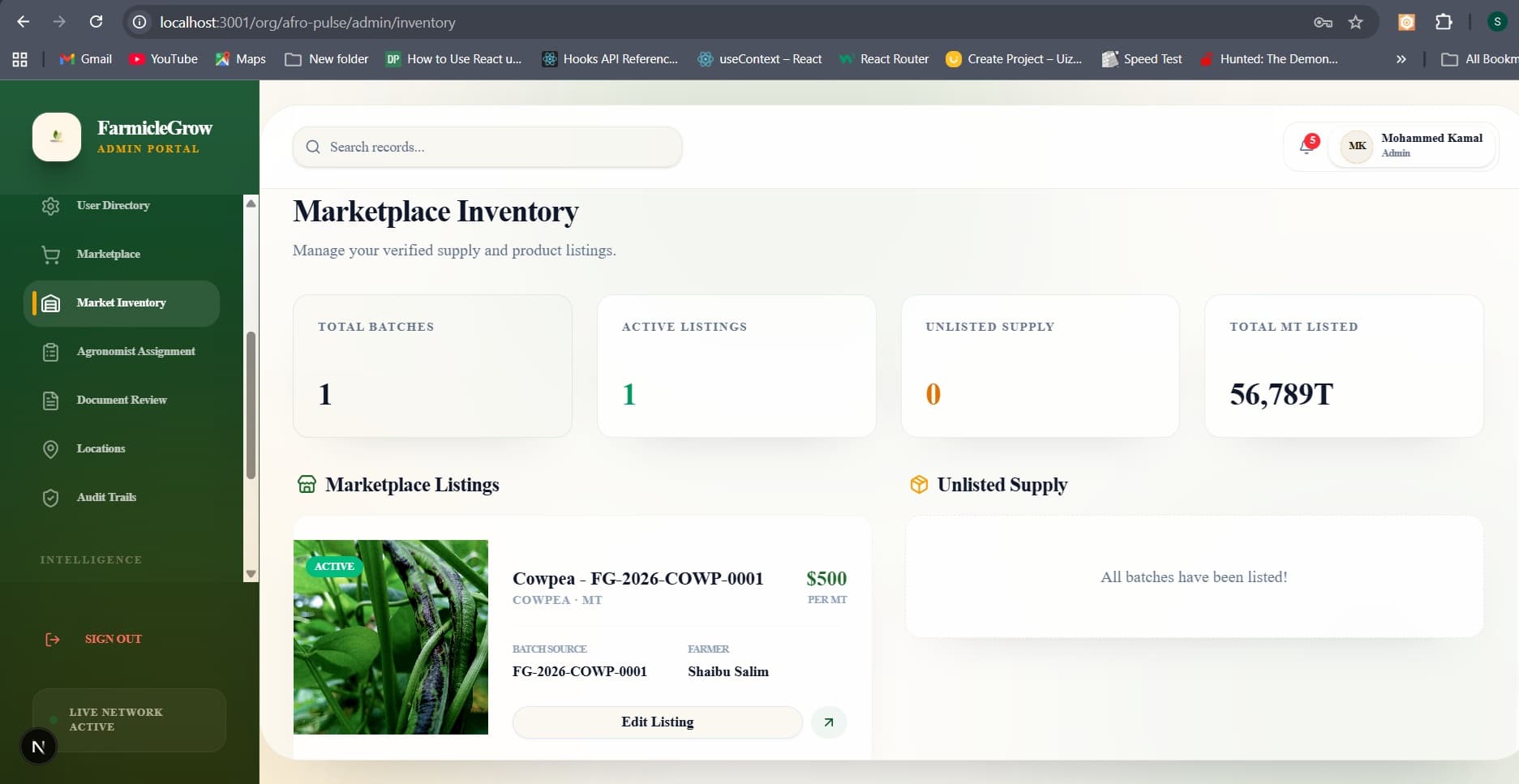Open the Hooks API Reference bookmark
The image size is (1519, 784).
(x=610, y=59)
